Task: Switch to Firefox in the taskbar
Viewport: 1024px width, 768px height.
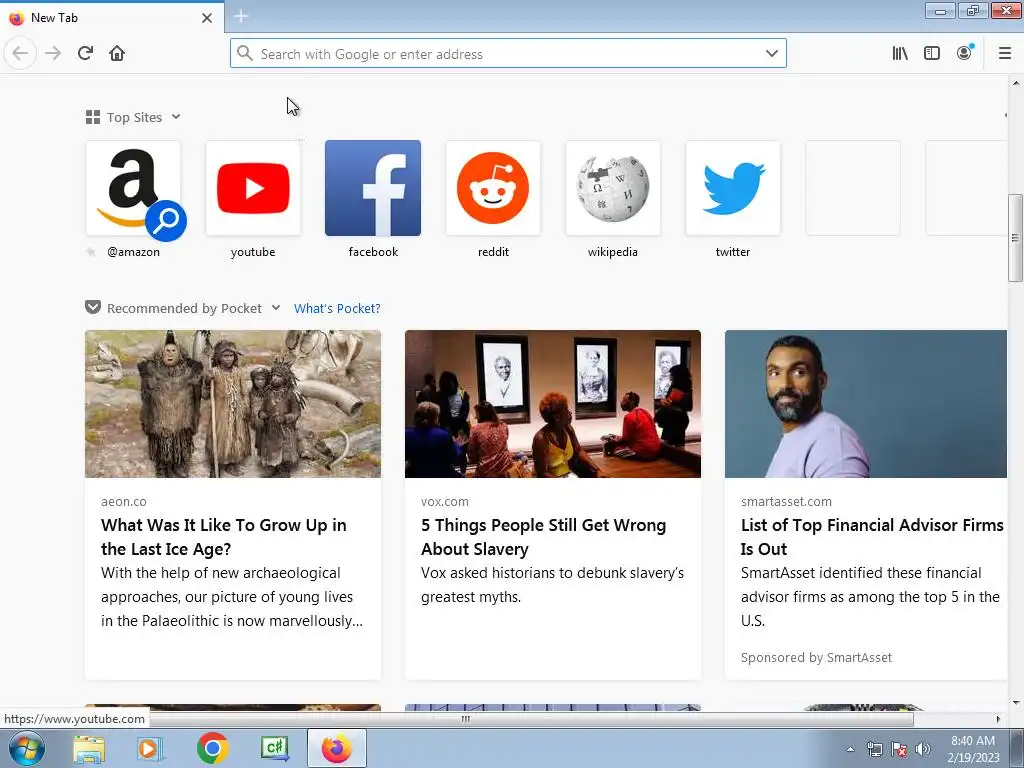Action: pos(336,748)
